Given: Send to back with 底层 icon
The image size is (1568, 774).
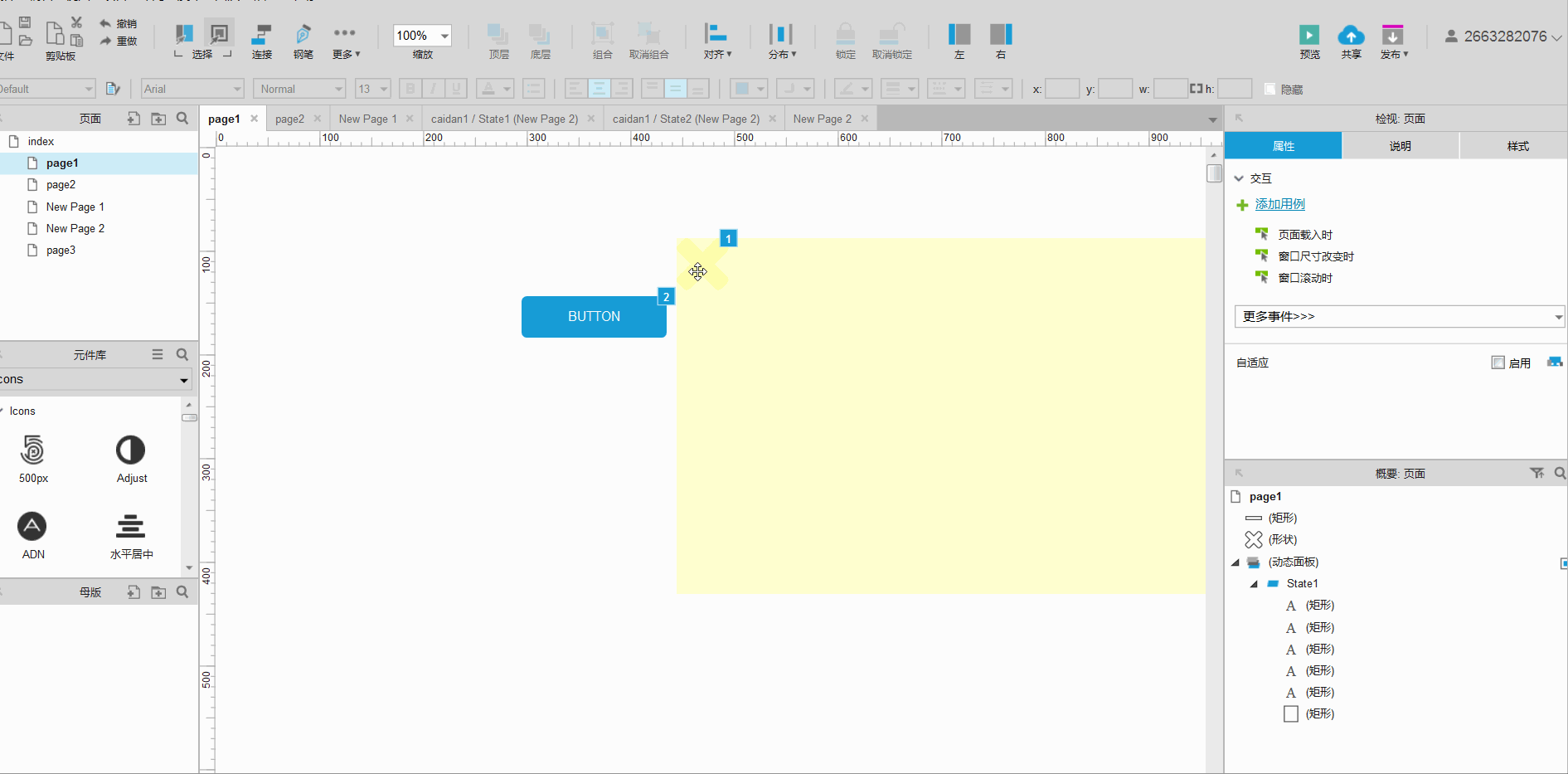Looking at the screenshot, I should 540,34.
